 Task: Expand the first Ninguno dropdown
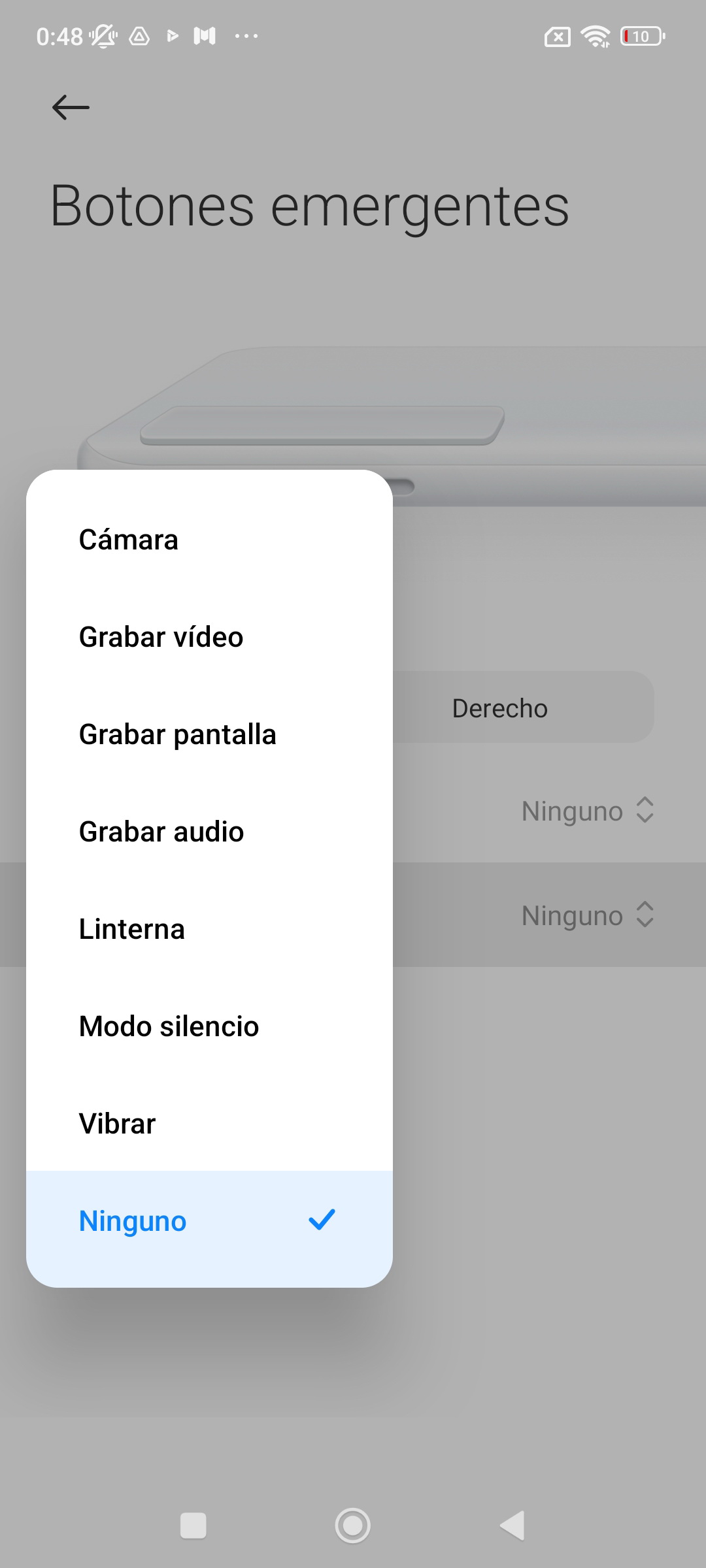click(x=588, y=811)
